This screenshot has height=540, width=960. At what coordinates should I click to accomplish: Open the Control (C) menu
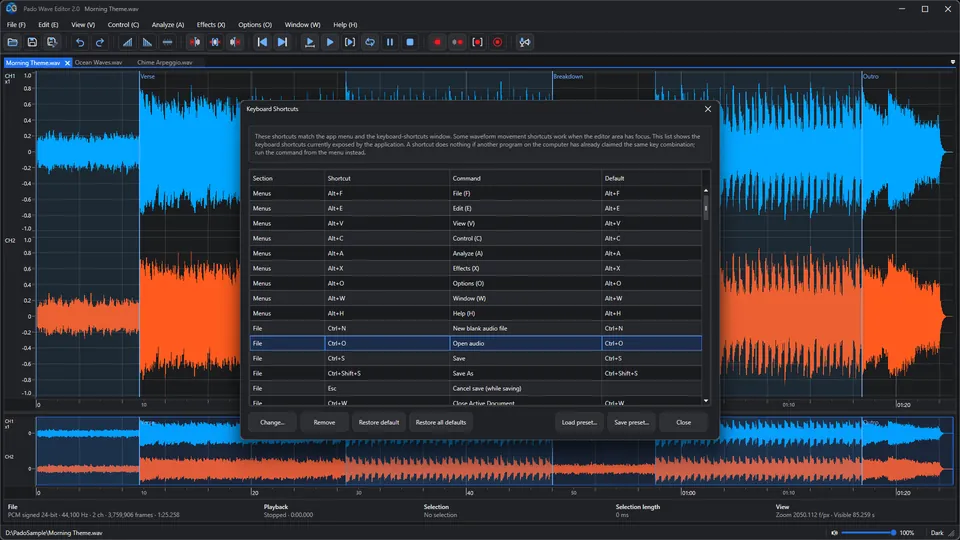pyautogui.click(x=123, y=24)
